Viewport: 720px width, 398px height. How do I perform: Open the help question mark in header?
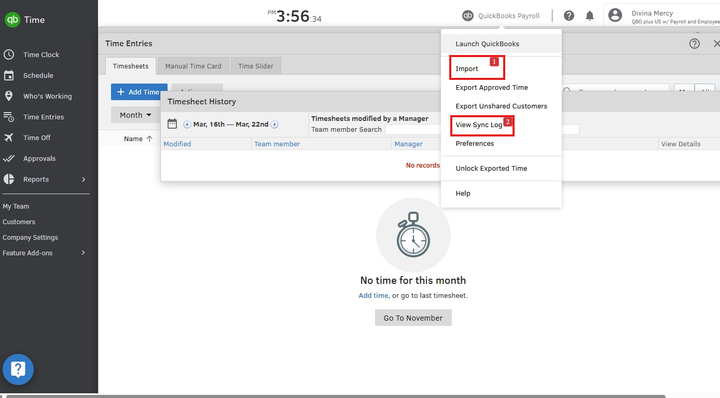click(569, 16)
